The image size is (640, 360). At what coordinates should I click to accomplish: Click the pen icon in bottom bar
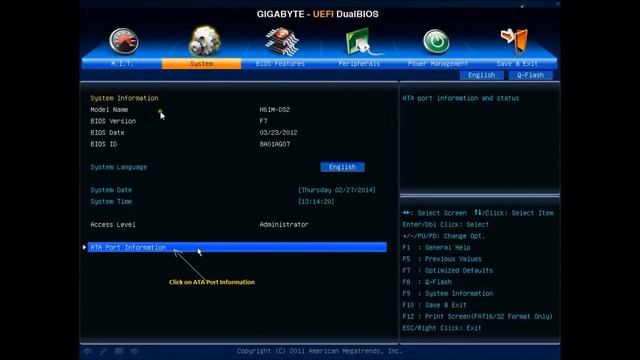tap(103, 351)
